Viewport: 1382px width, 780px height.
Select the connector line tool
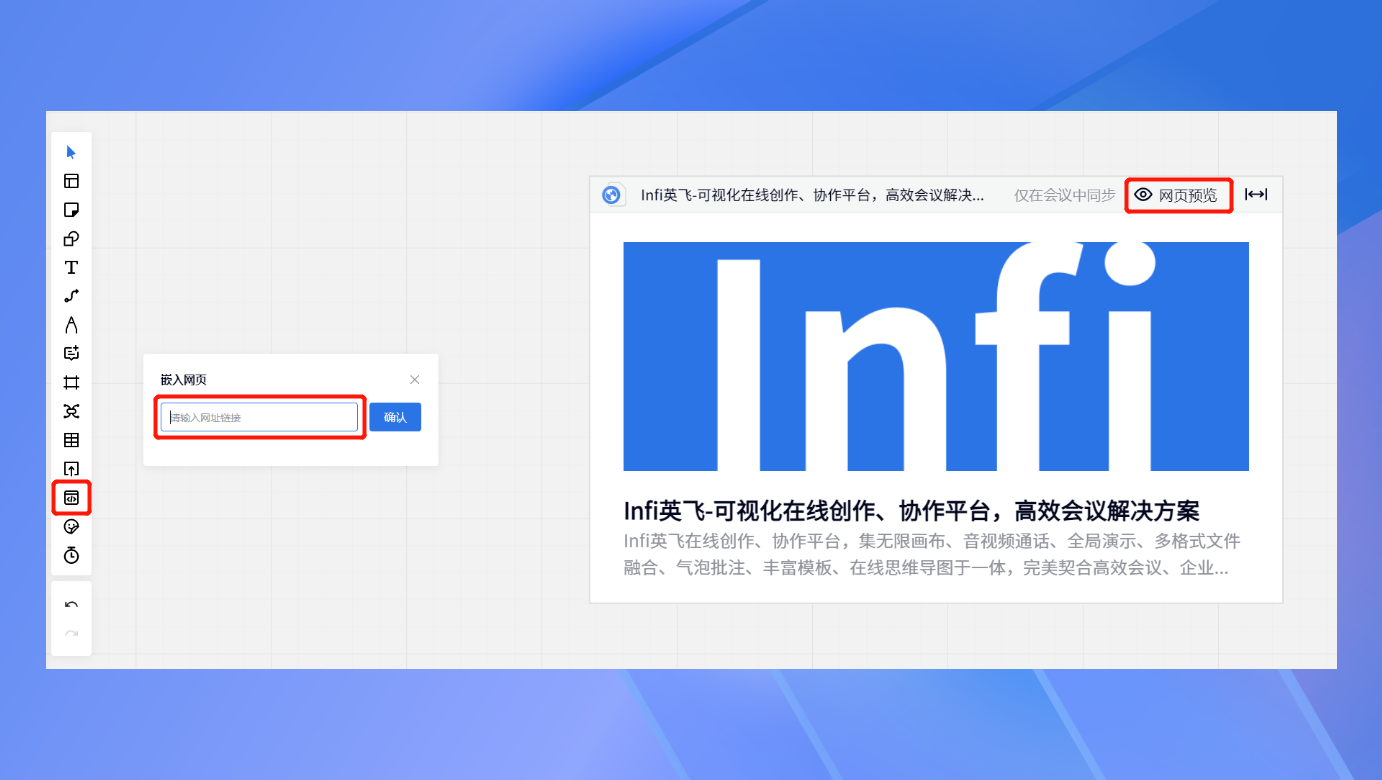71,296
